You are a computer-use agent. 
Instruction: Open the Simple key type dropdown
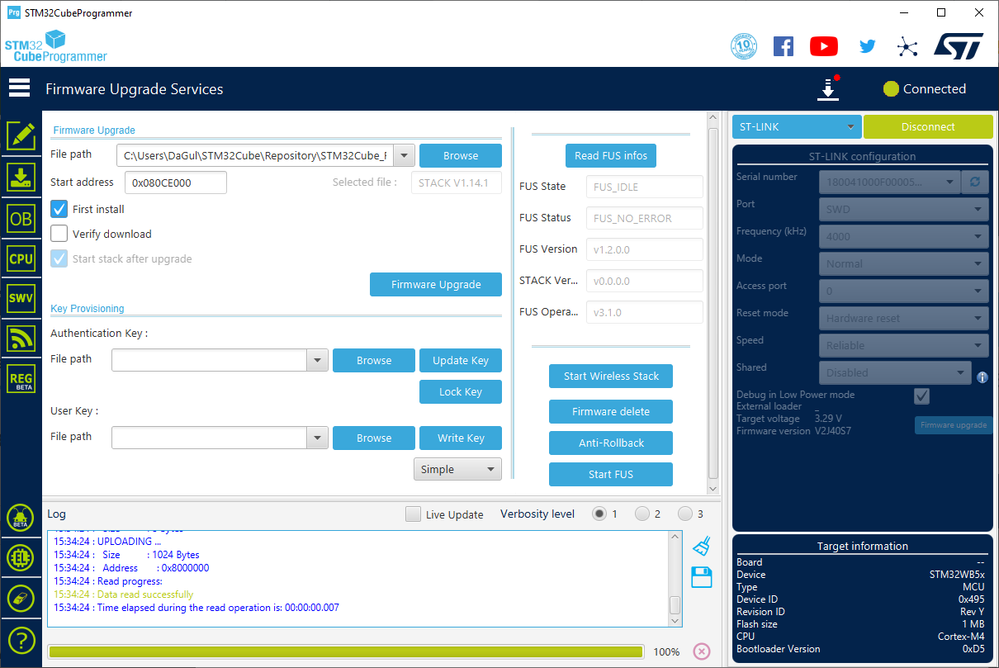click(x=457, y=469)
